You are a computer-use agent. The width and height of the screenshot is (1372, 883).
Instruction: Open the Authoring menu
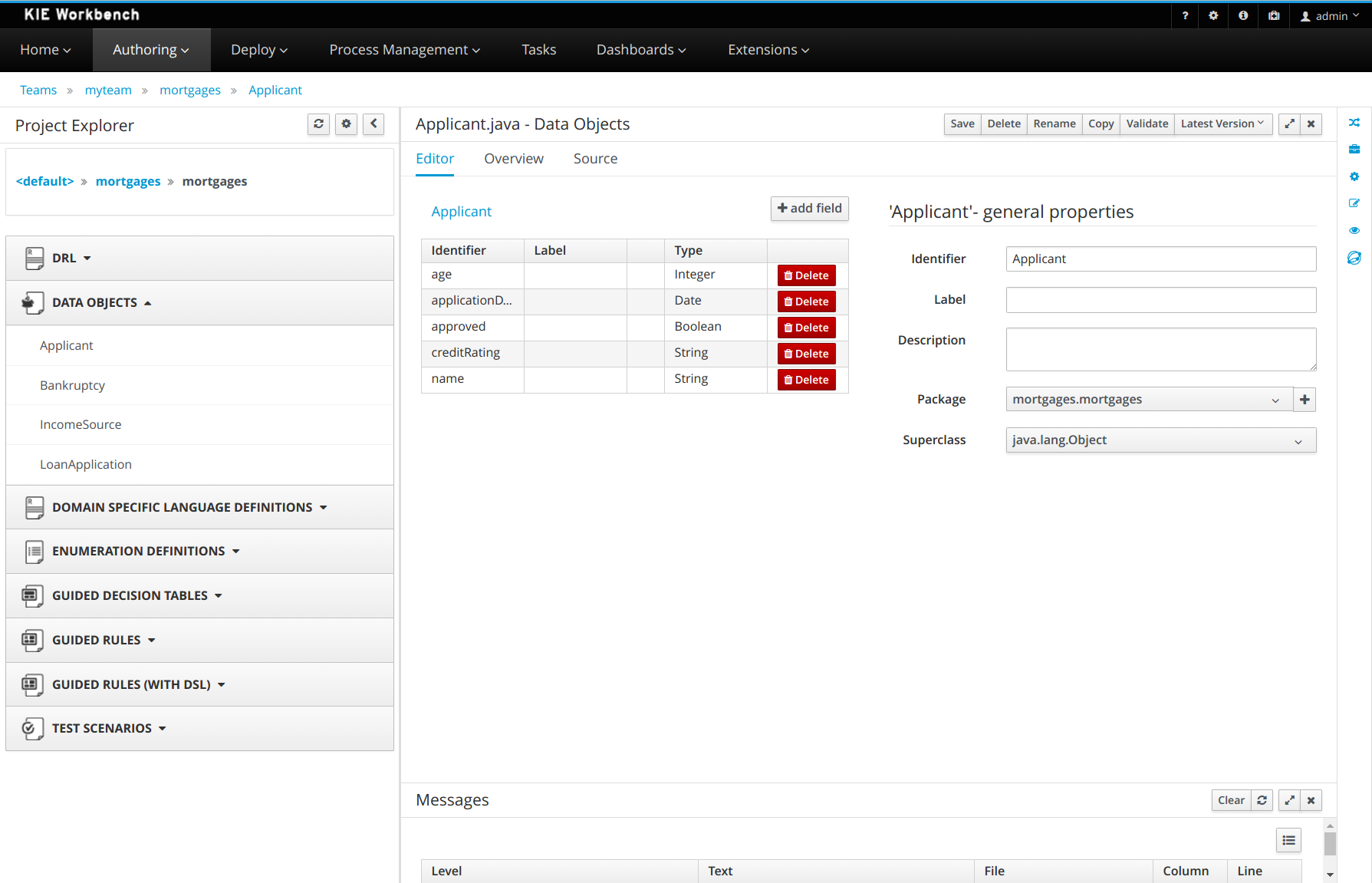[x=151, y=50]
